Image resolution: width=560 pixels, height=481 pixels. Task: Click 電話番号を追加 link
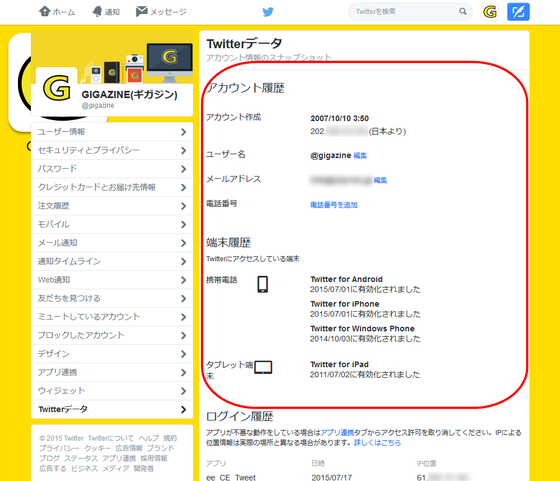coord(334,205)
